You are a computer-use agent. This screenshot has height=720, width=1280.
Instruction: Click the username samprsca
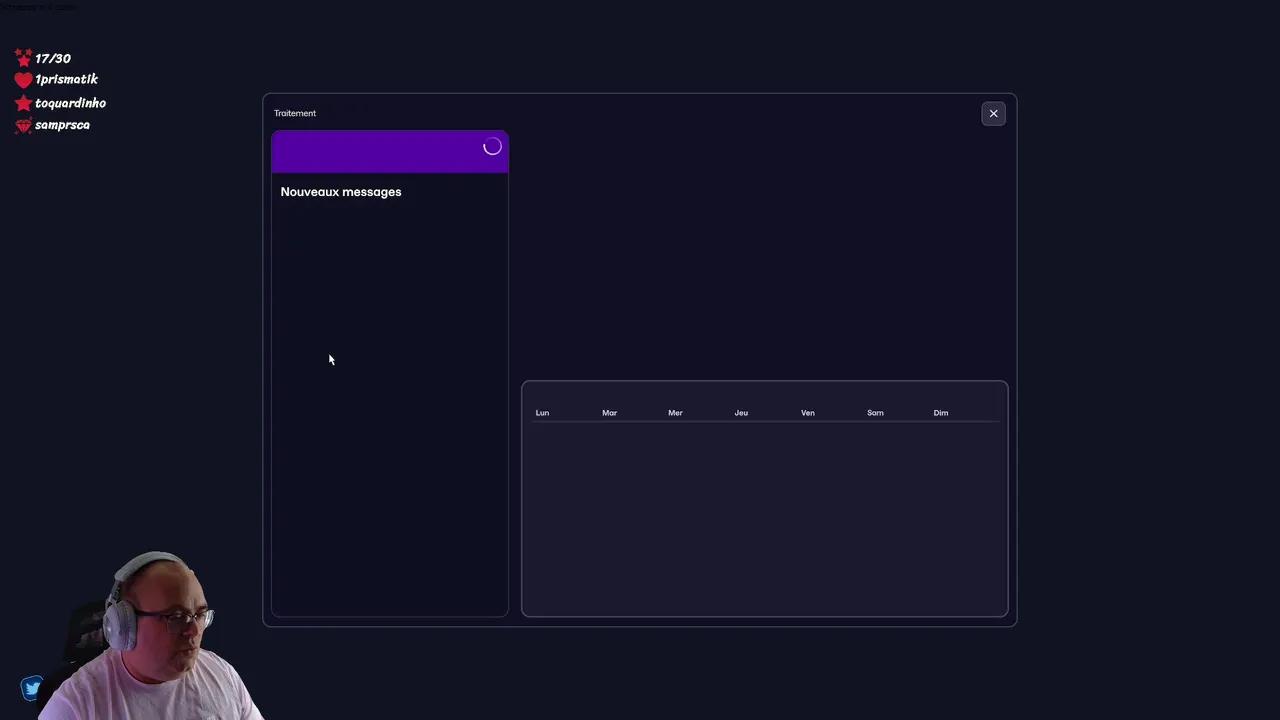pyautogui.click(x=62, y=125)
